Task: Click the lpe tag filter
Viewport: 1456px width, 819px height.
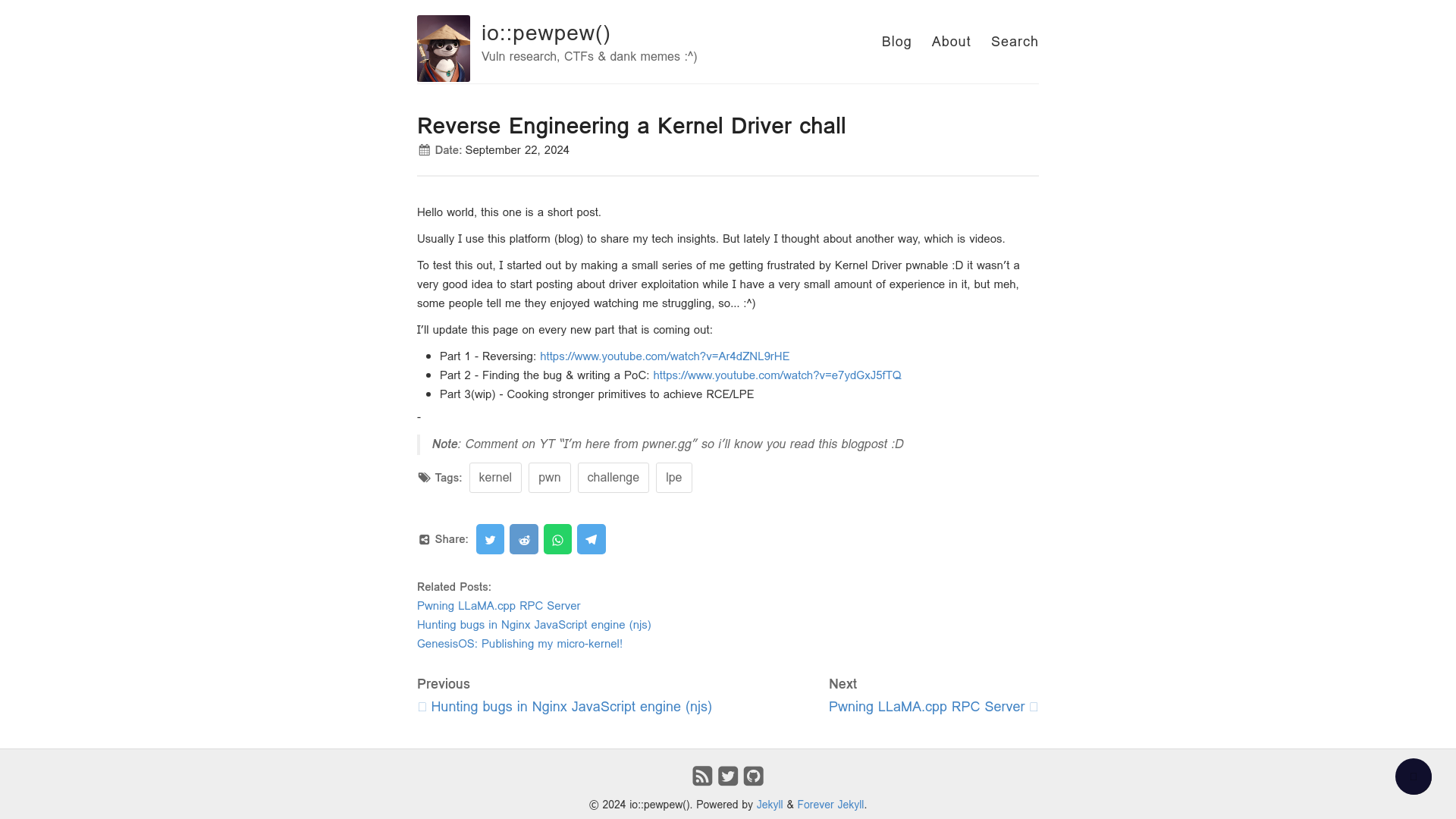Action: [x=674, y=477]
